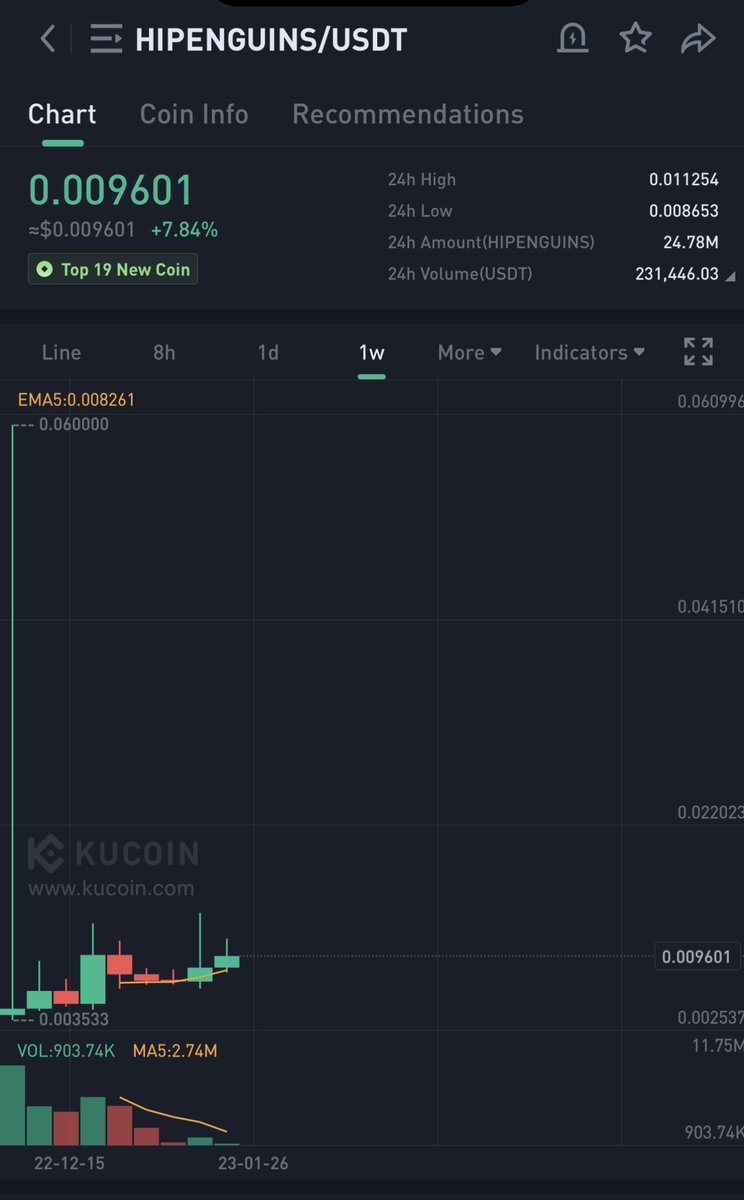Tap the latest green weekly candle

[227, 961]
